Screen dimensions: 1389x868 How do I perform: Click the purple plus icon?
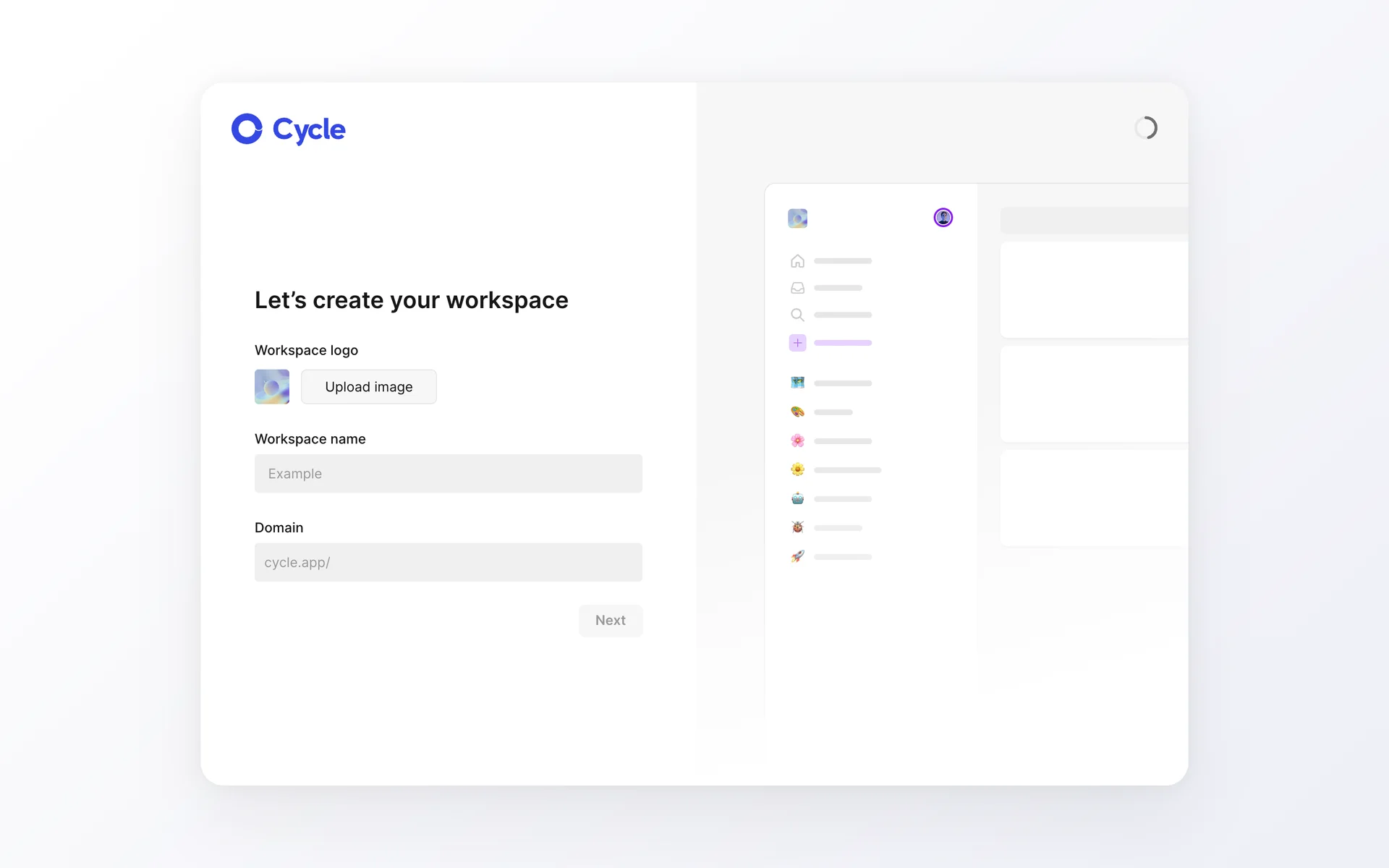(x=797, y=343)
